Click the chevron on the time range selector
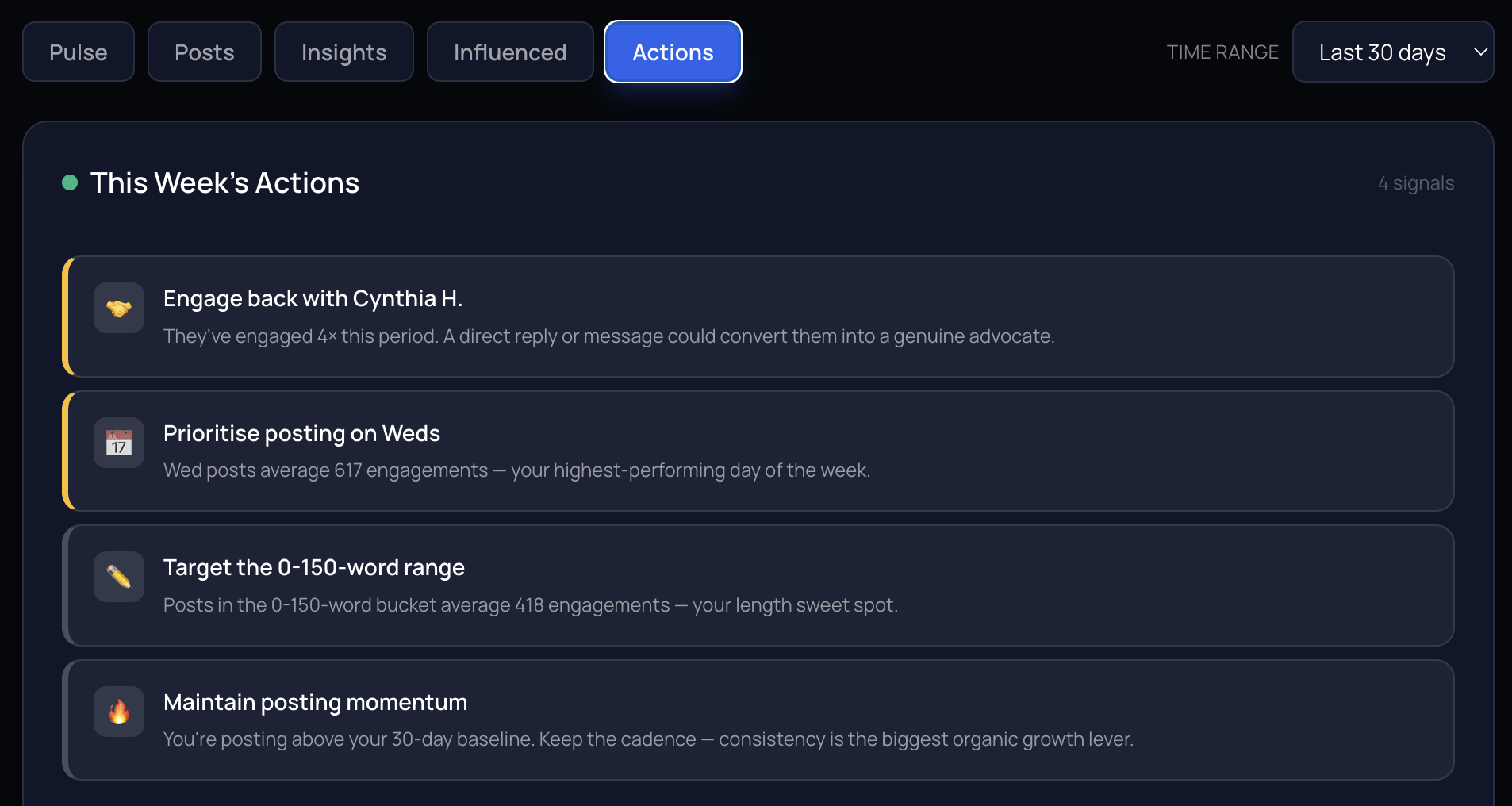This screenshot has height=806, width=1512. [x=1482, y=52]
